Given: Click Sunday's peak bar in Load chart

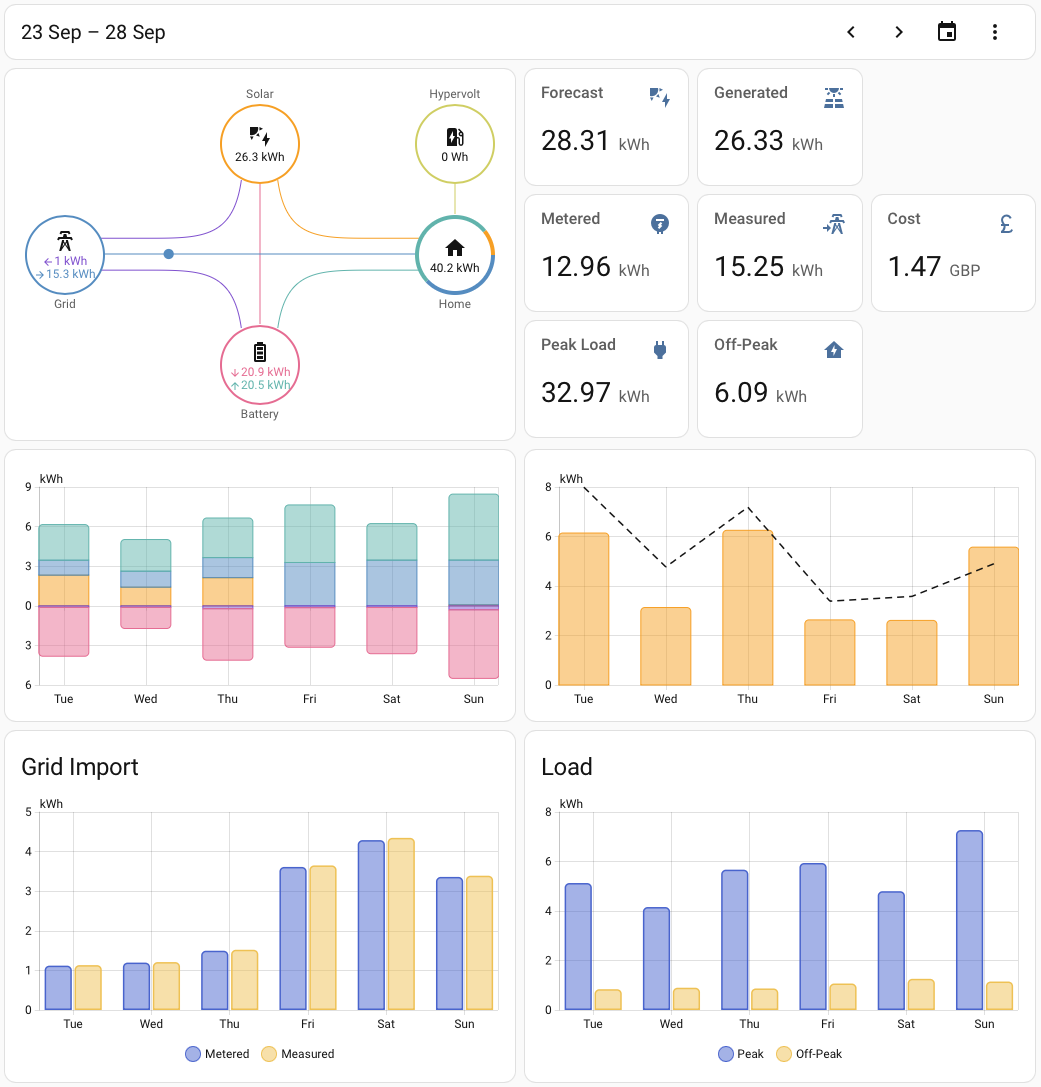Looking at the screenshot, I should click(x=969, y=920).
